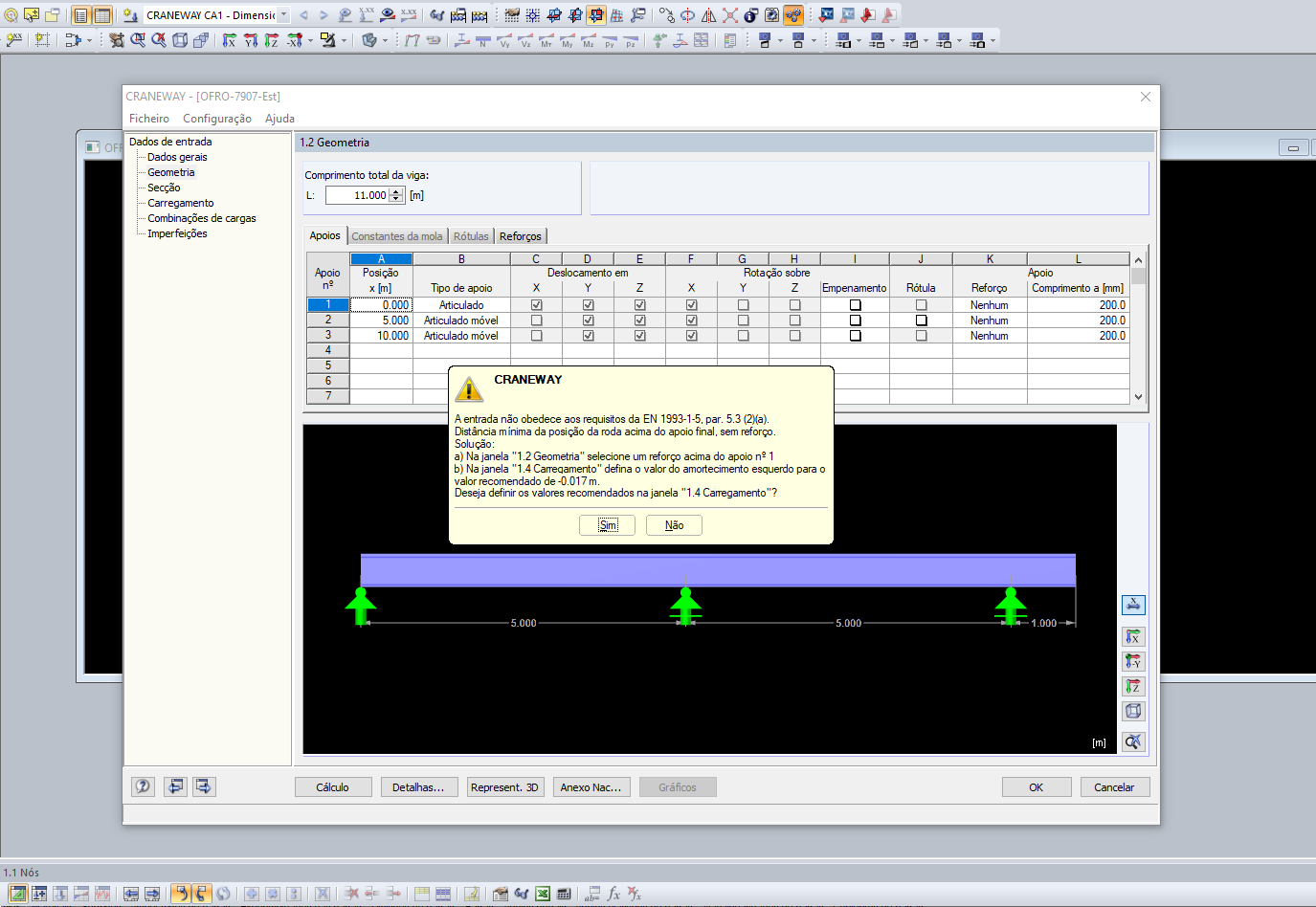
Task: Click the negative Y-axis view icon beside the diagram
Action: (x=1133, y=661)
